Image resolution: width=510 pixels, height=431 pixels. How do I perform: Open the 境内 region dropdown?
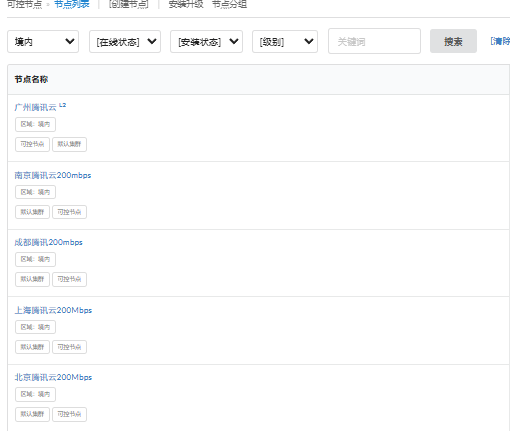point(43,42)
